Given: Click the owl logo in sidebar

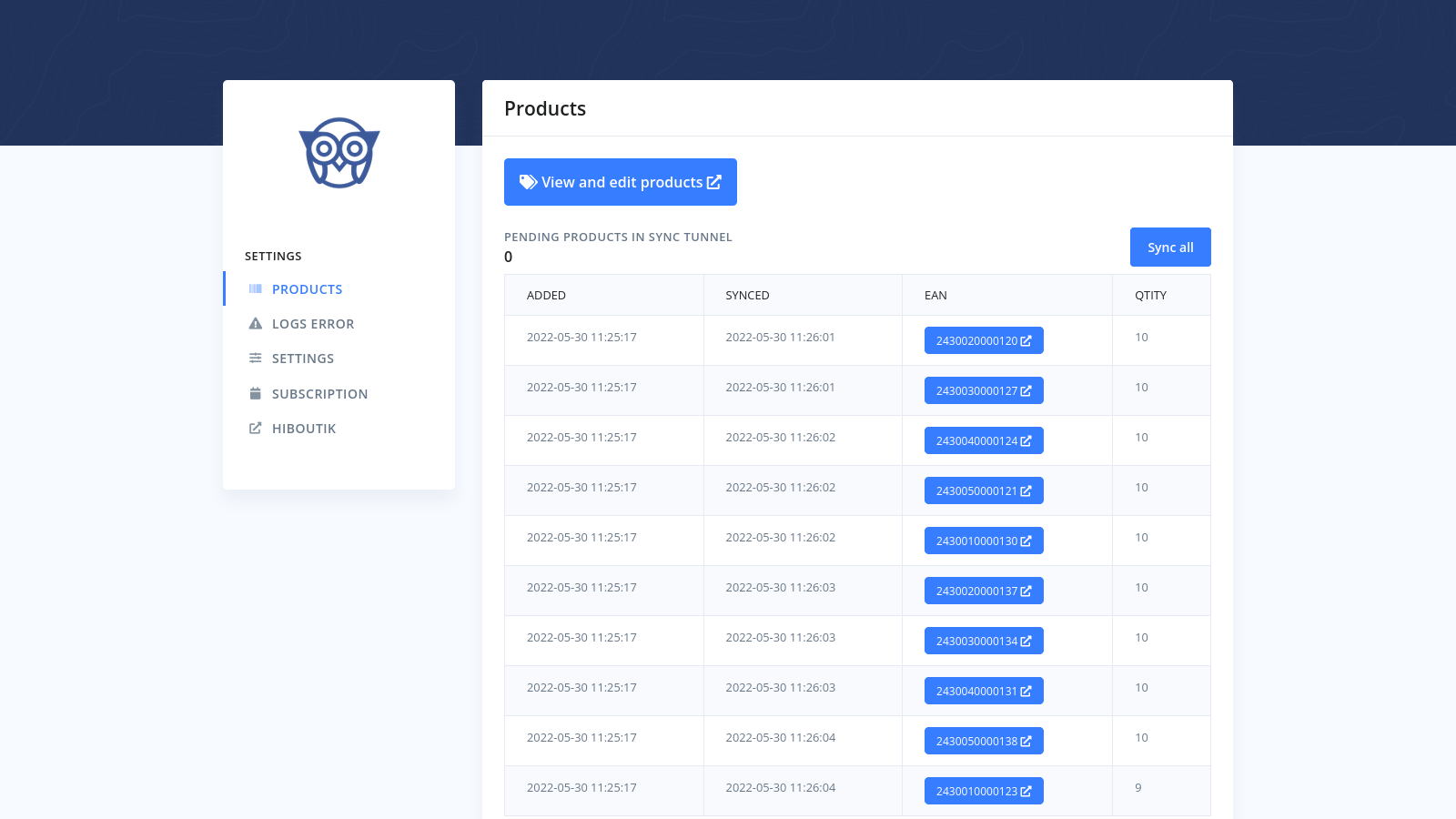Looking at the screenshot, I should (339, 153).
